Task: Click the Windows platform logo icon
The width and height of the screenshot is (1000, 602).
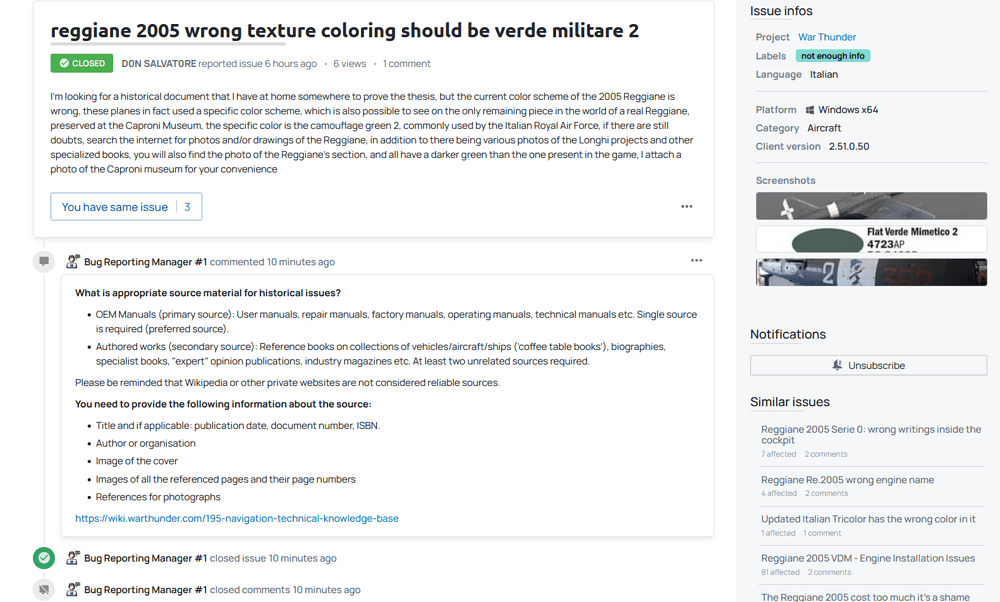Action: click(x=808, y=110)
